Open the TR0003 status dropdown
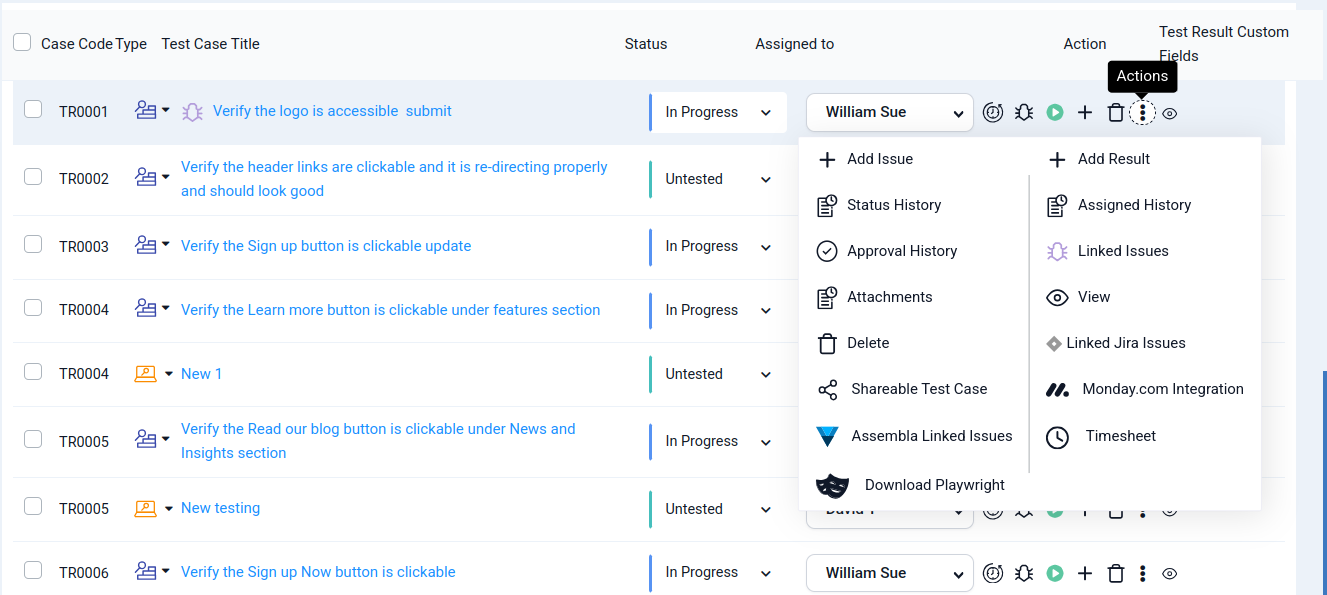Screen dimensions: 1327x595 pyautogui.click(x=718, y=246)
